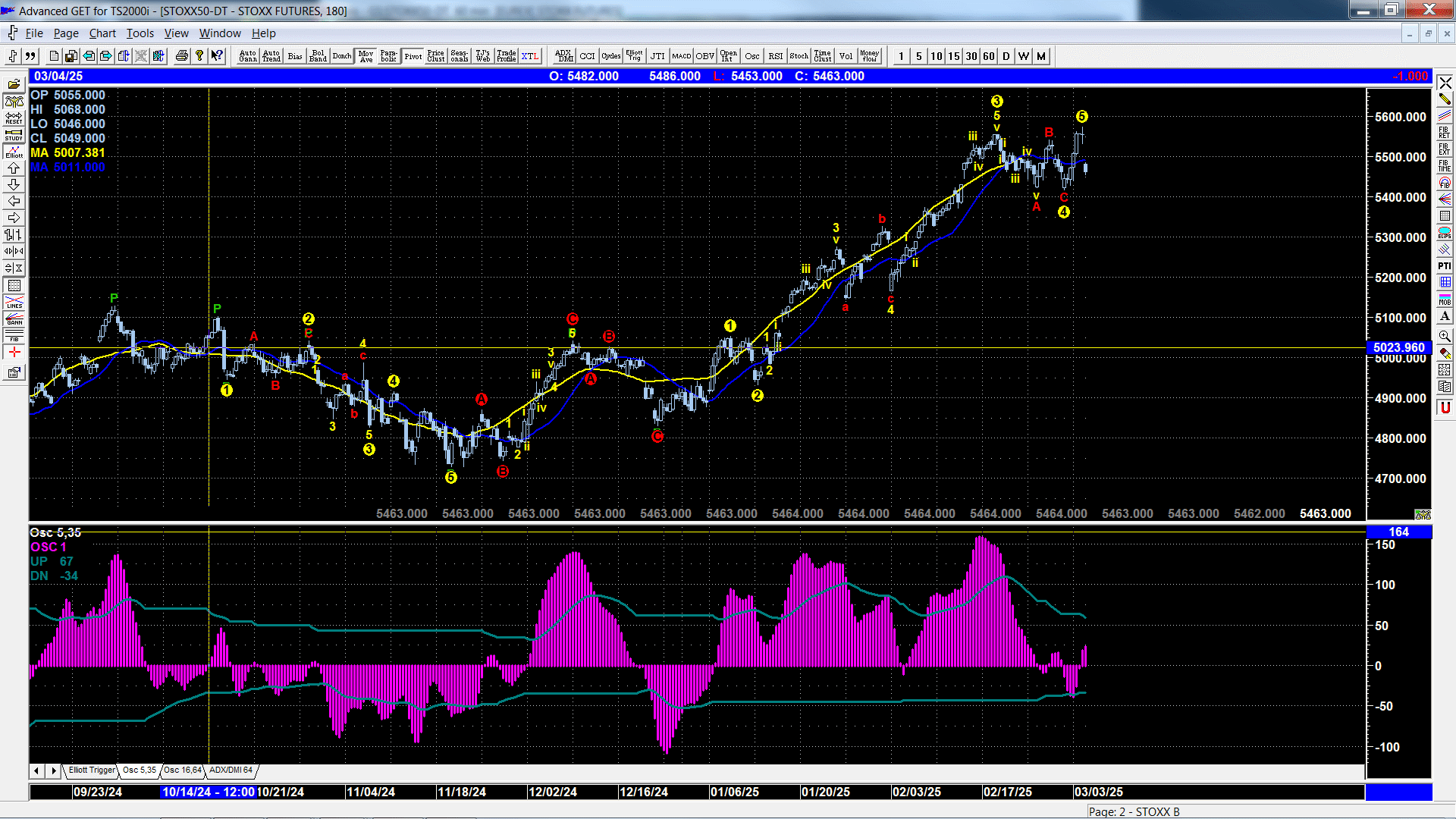
Task: Click the FIB TIME tool in right sidebar
Action: [1445, 165]
